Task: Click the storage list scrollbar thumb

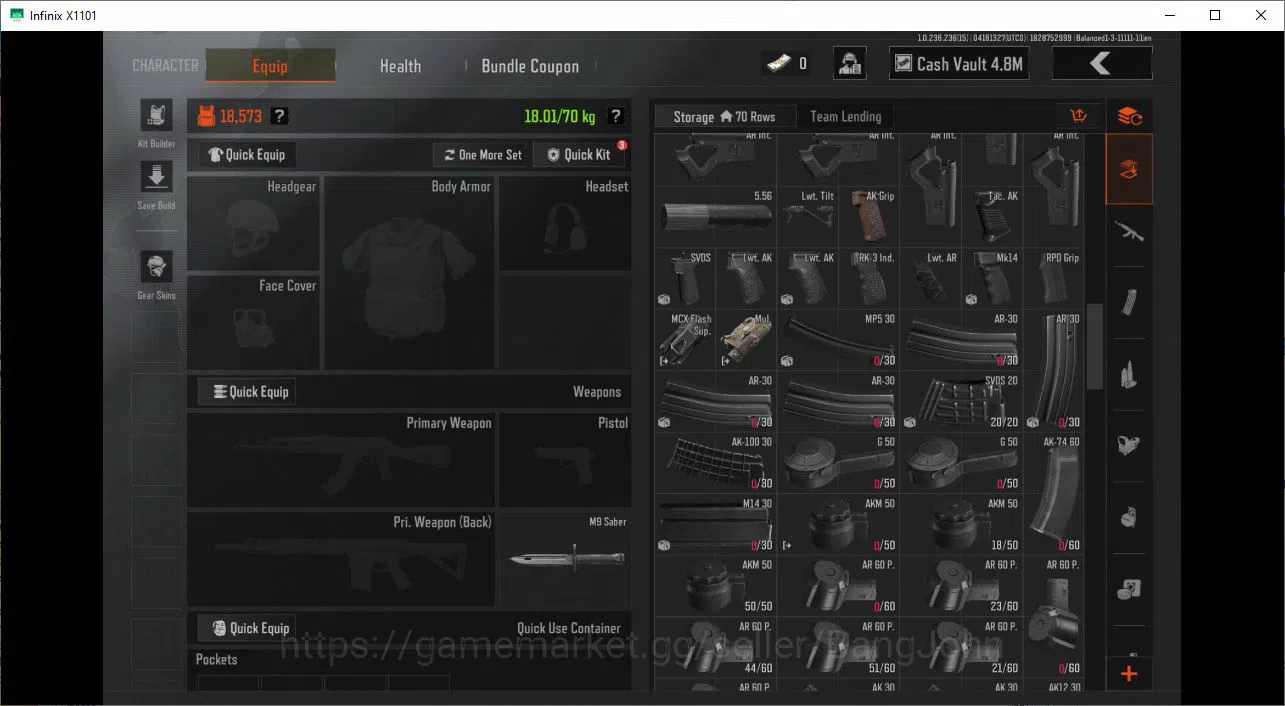Action: (x=1095, y=346)
